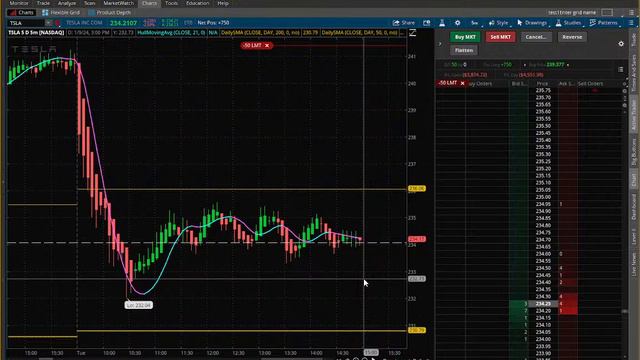Image resolution: width=640 pixels, height=360 pixels.
Task: Open the Big Buttons side tab
Action: tap(634, 151)
